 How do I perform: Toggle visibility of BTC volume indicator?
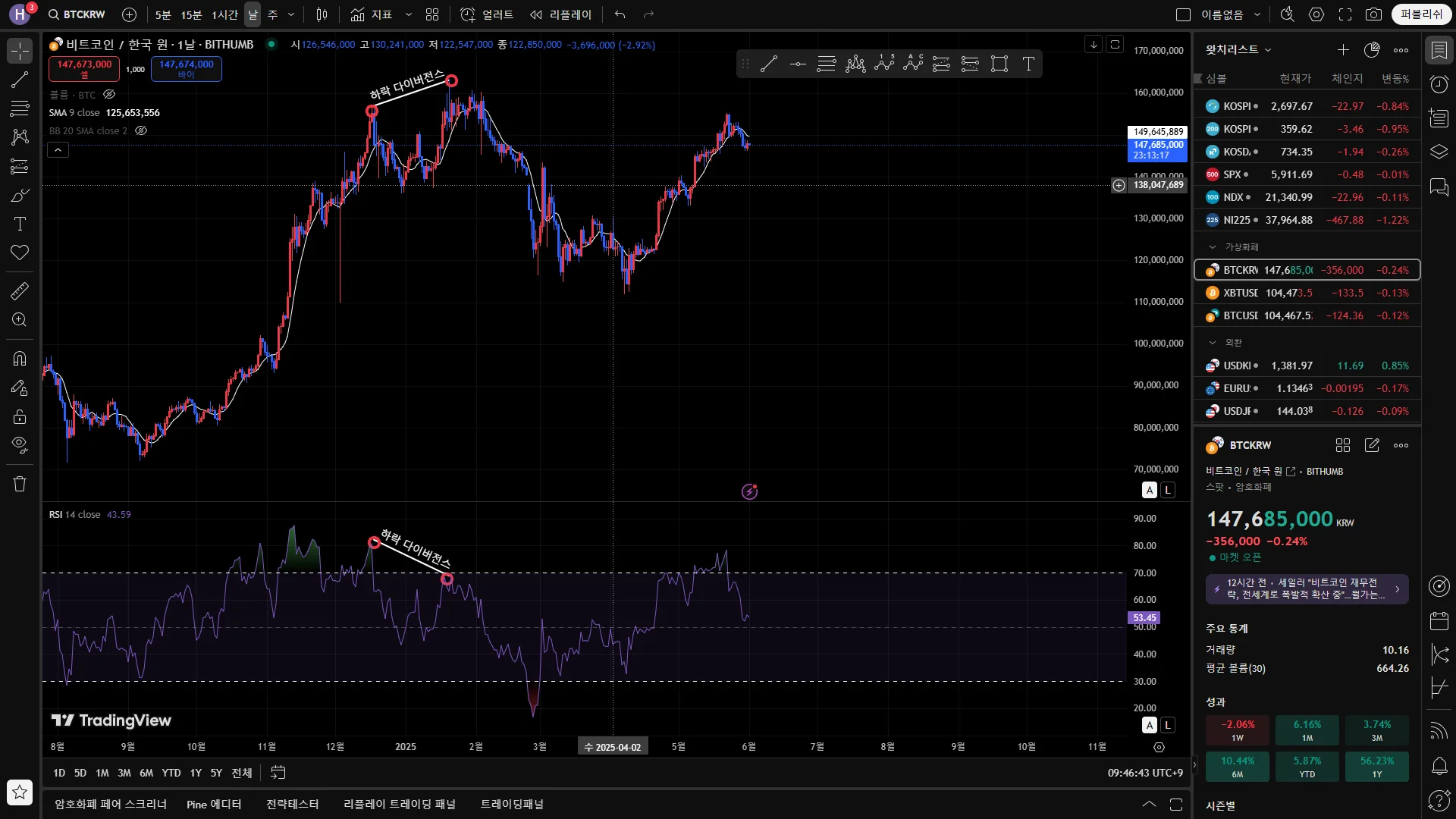pos(109,95)
